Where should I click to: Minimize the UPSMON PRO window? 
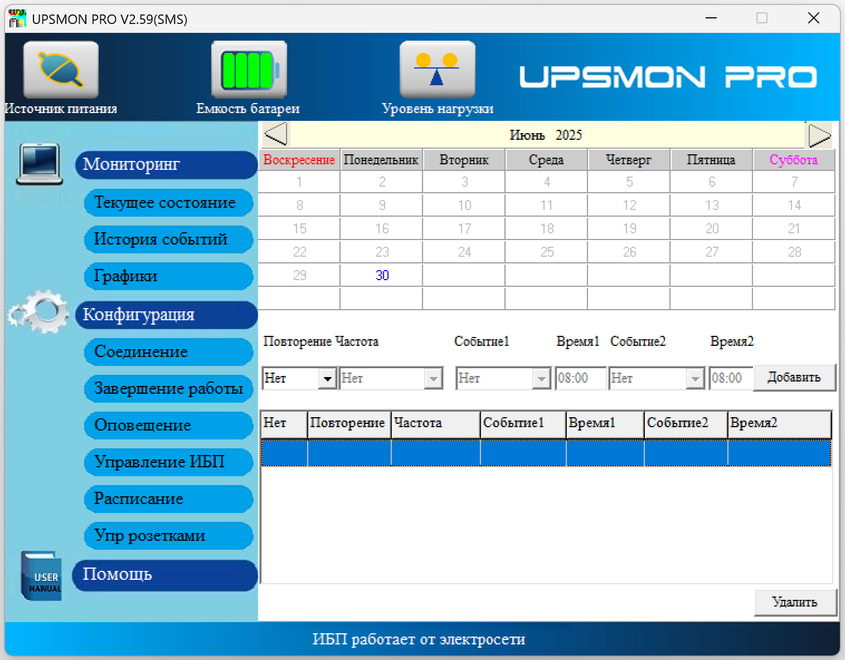(x=711, y=18)
